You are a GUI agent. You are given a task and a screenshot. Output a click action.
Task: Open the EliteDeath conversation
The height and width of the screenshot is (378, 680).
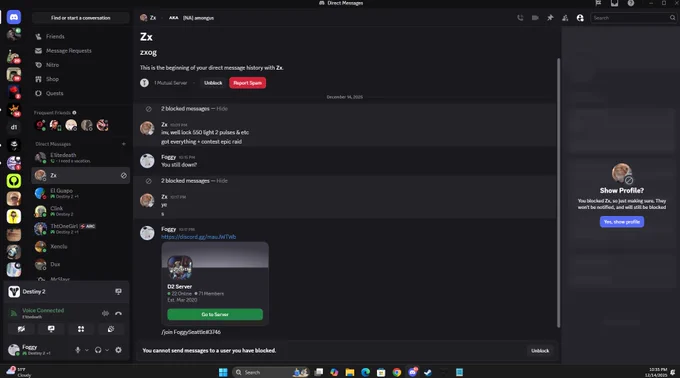point(81,158)
